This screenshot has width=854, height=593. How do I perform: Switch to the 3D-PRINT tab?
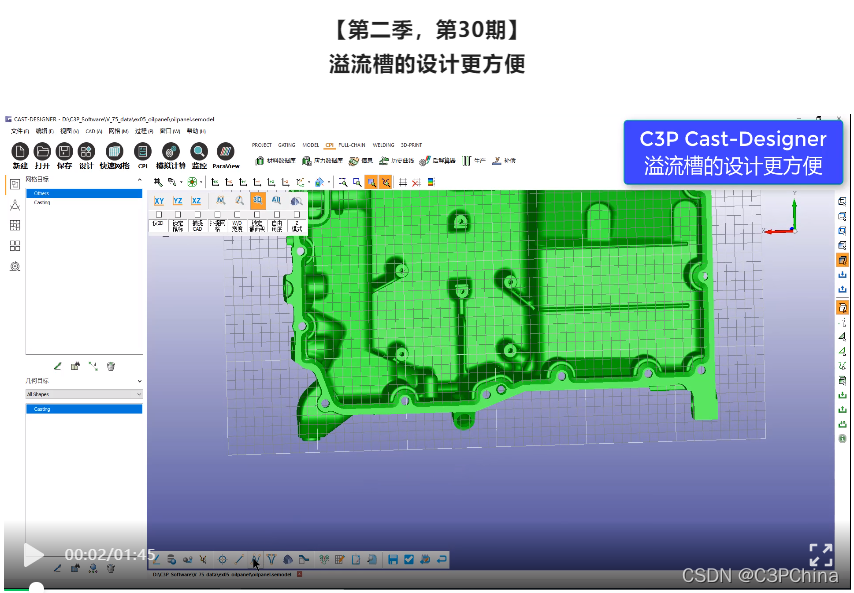(411, 145)
